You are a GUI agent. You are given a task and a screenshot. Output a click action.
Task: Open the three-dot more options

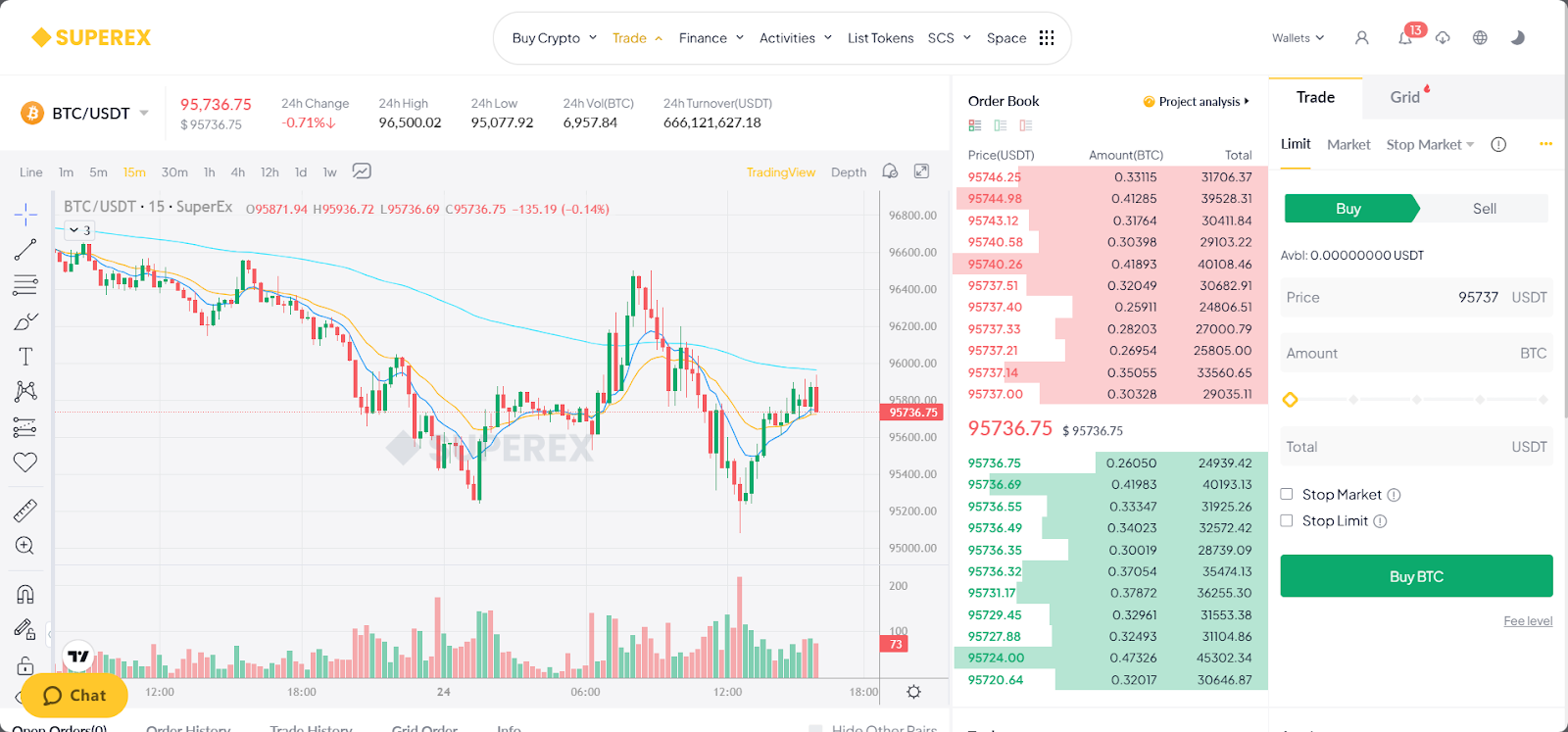1545,144
